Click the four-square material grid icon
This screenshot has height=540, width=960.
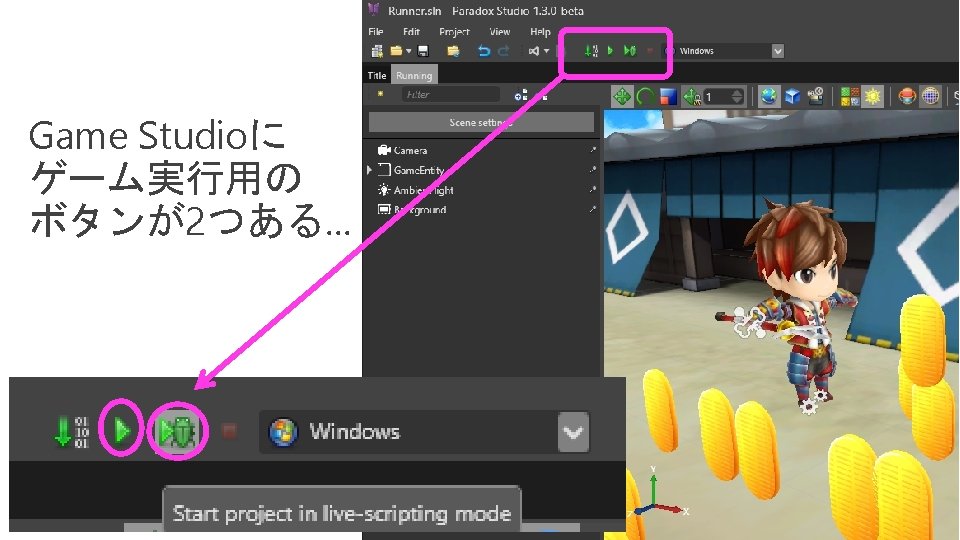(x=849, y=96)
